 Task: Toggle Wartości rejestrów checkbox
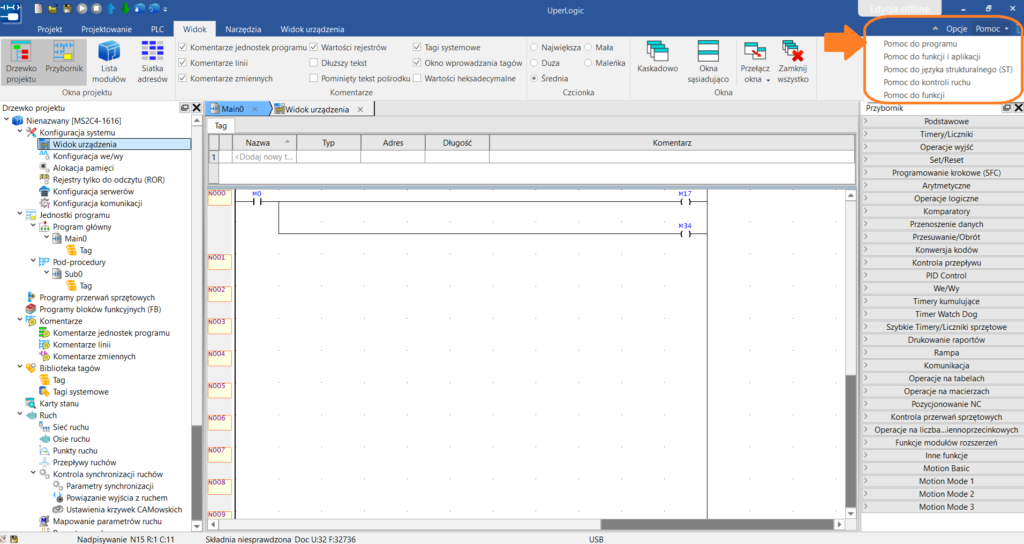pyautogui.click(x=313, y=47)
